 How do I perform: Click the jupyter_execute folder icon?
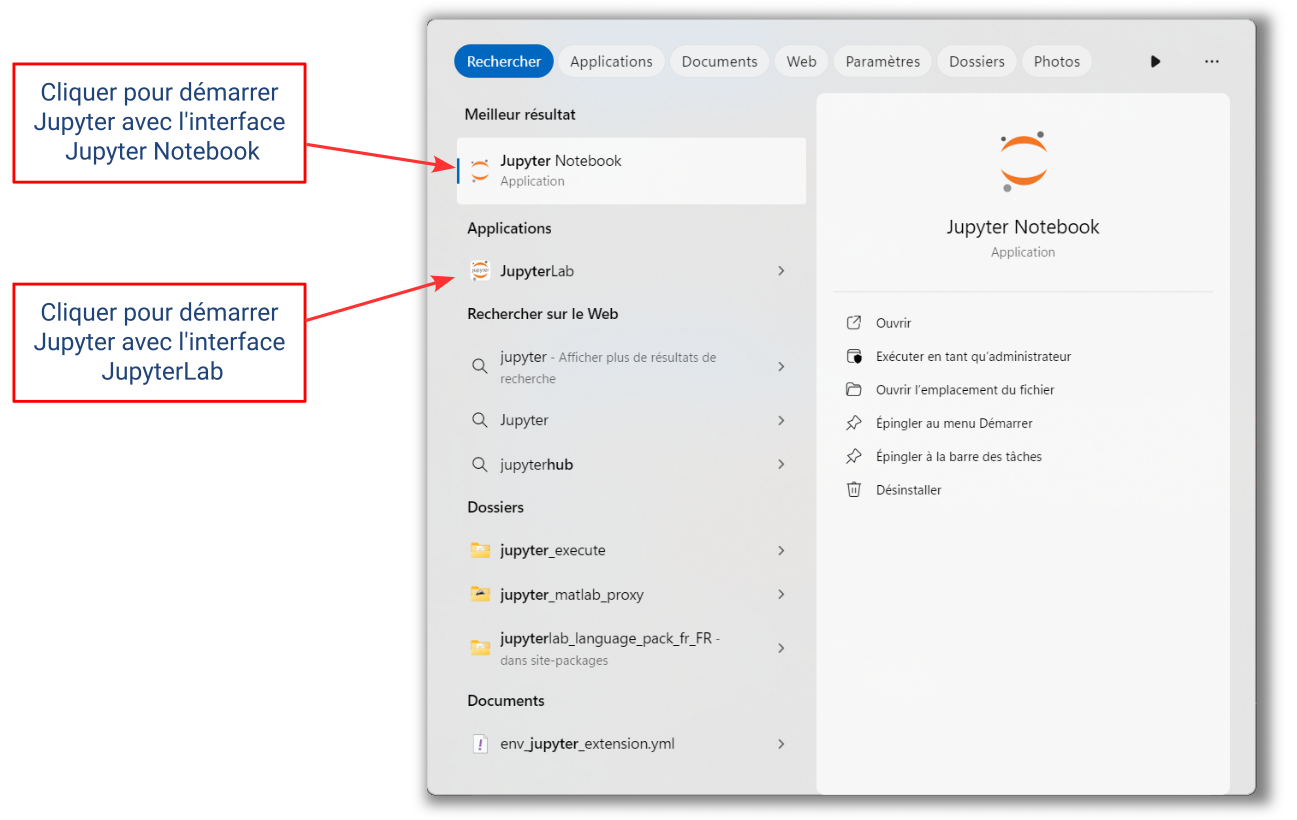click(x=480, y=550)
